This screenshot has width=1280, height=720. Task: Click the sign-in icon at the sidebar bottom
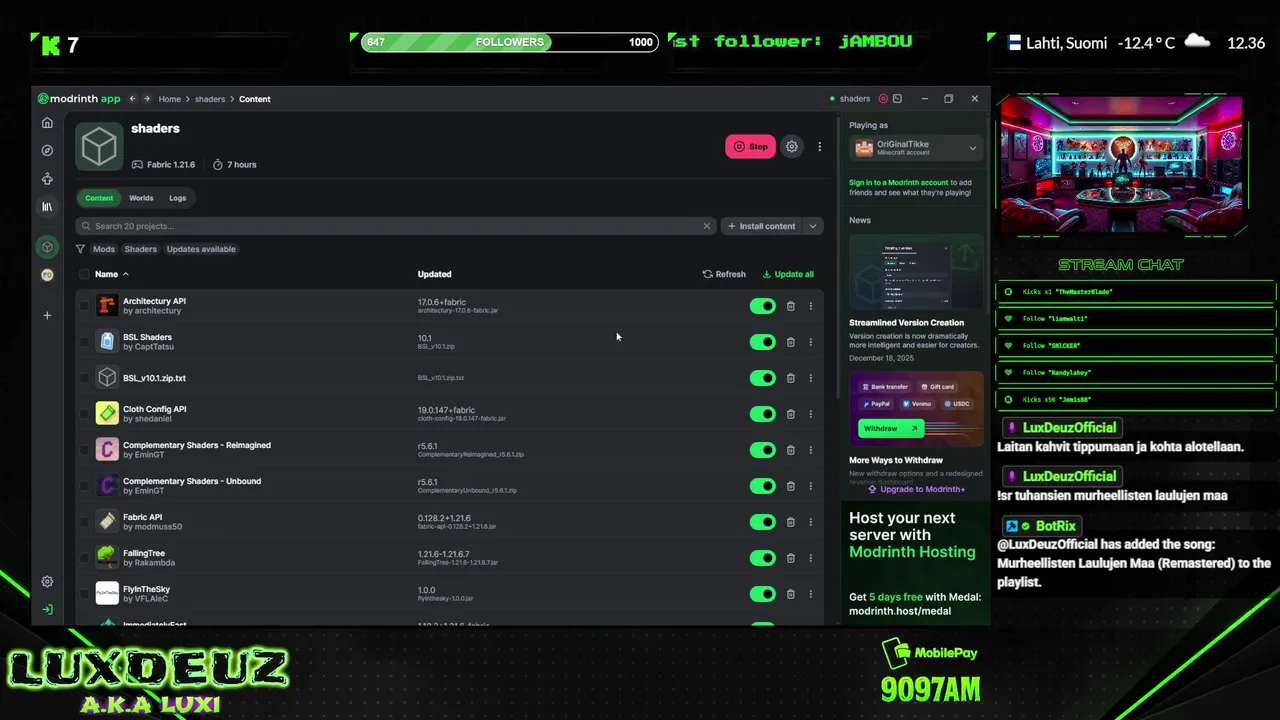[47, 610]
